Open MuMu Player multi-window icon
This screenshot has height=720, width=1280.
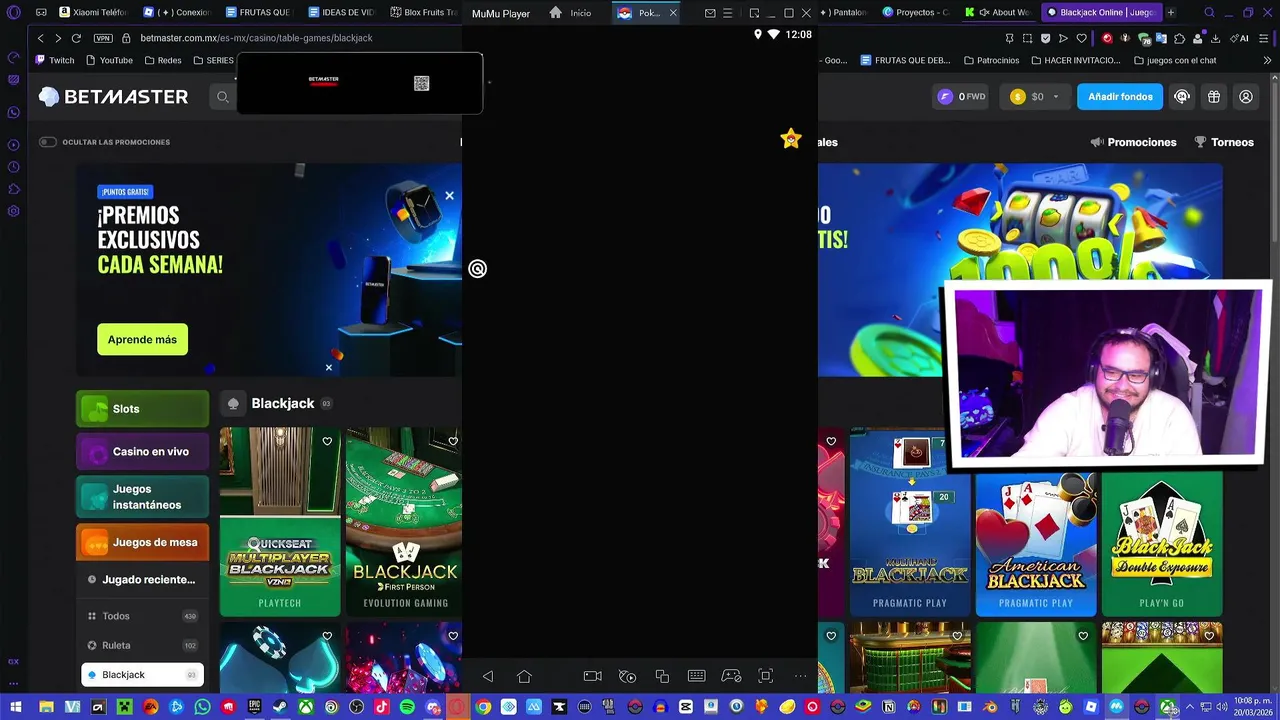point(662,676)
